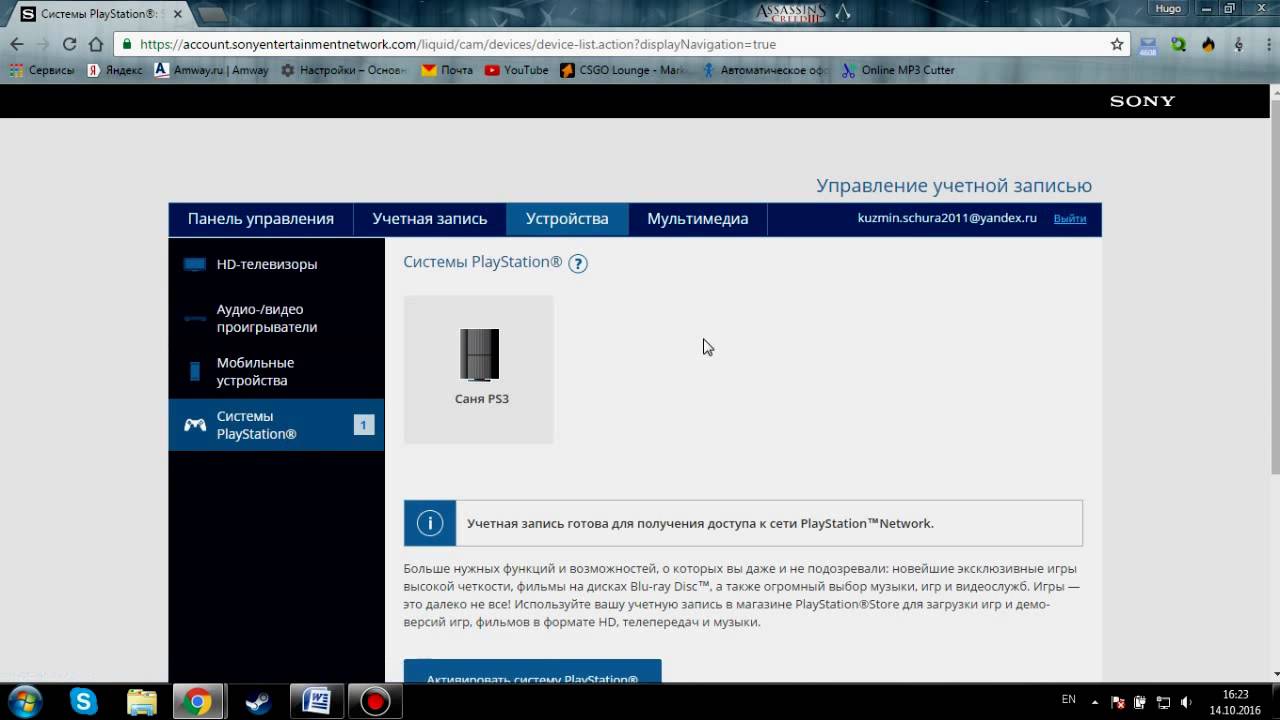The image size is (1280, 720).
Task: Open the CSGO Lounge bookmark
Action: coord(625,70)
